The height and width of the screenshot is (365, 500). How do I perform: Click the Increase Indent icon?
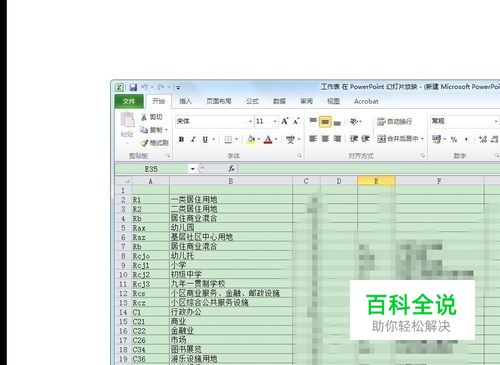click(366, 139)
